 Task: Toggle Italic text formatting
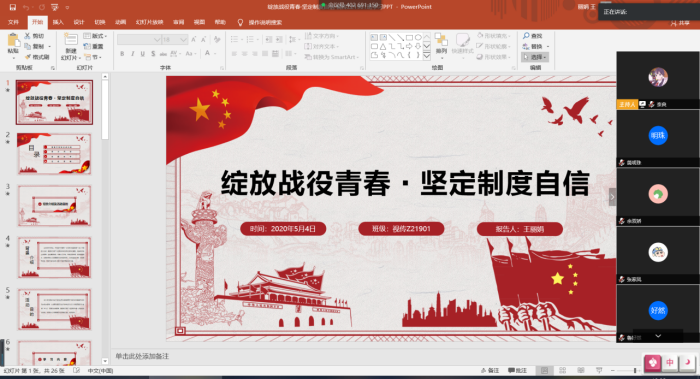(132, 54)
